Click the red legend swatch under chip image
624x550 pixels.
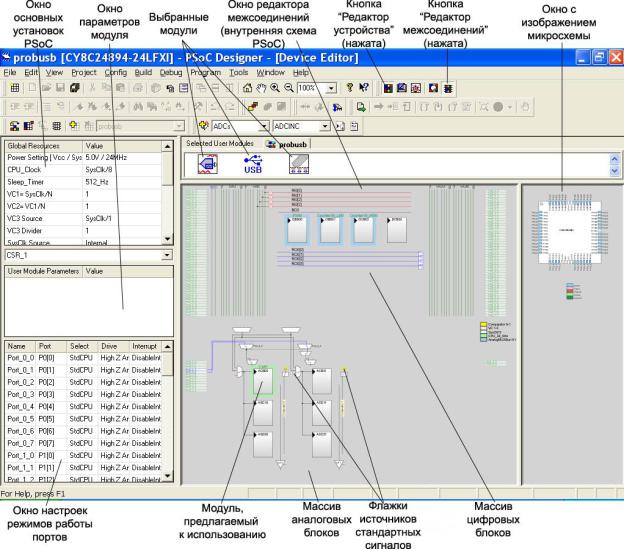pos(570,291)
